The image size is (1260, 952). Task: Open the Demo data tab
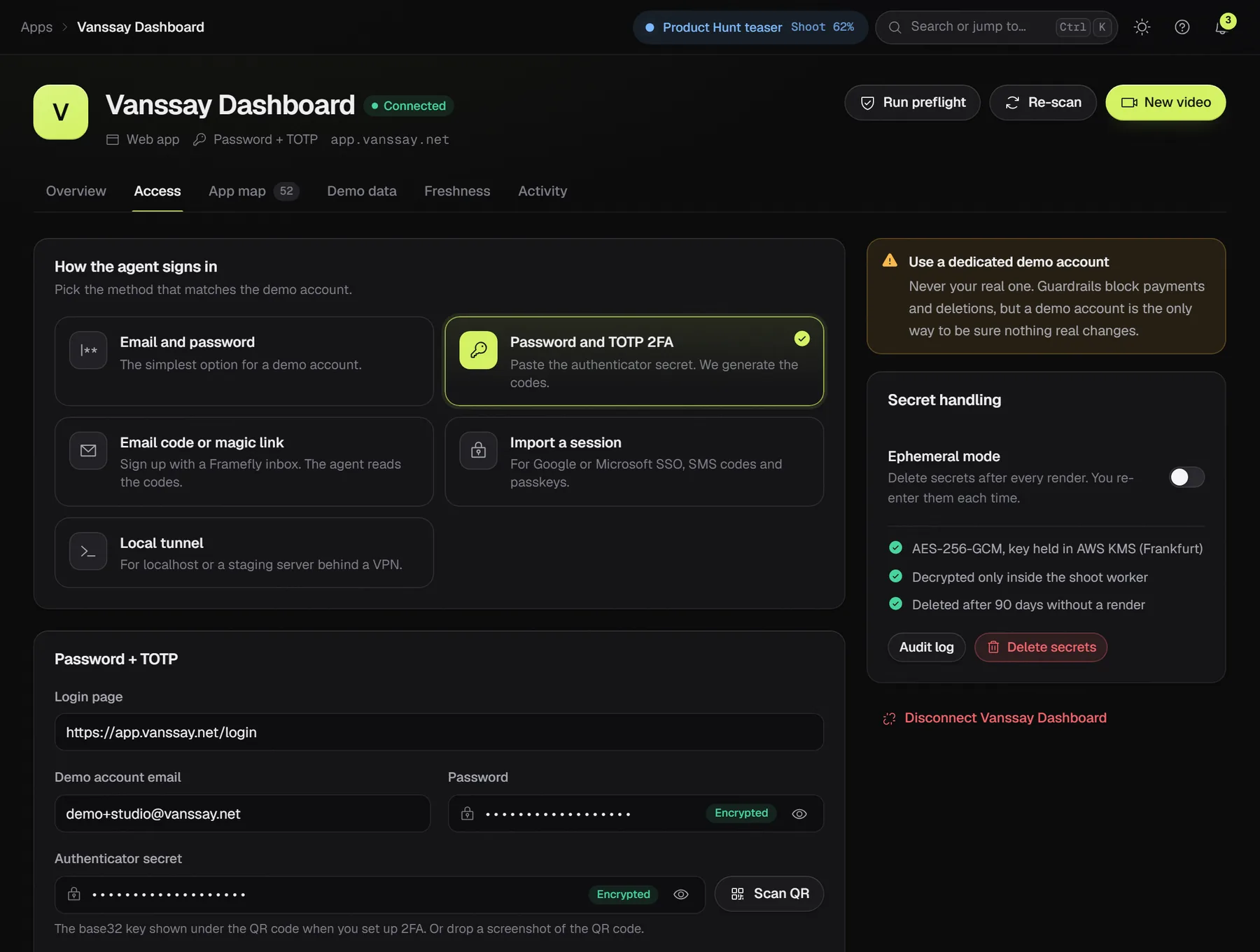[x=362, y=191]
